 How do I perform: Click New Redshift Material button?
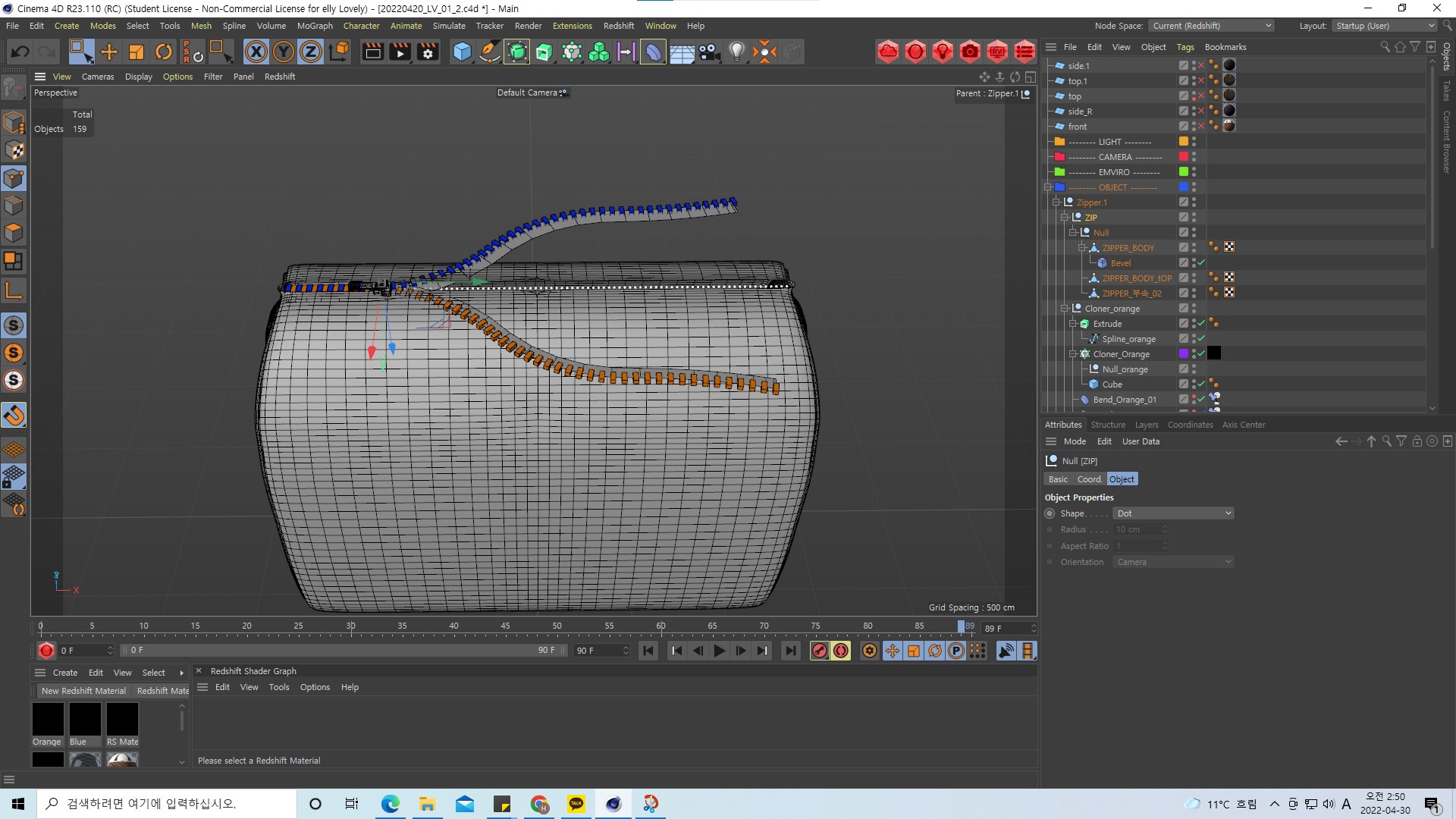(x=83, y=691)
